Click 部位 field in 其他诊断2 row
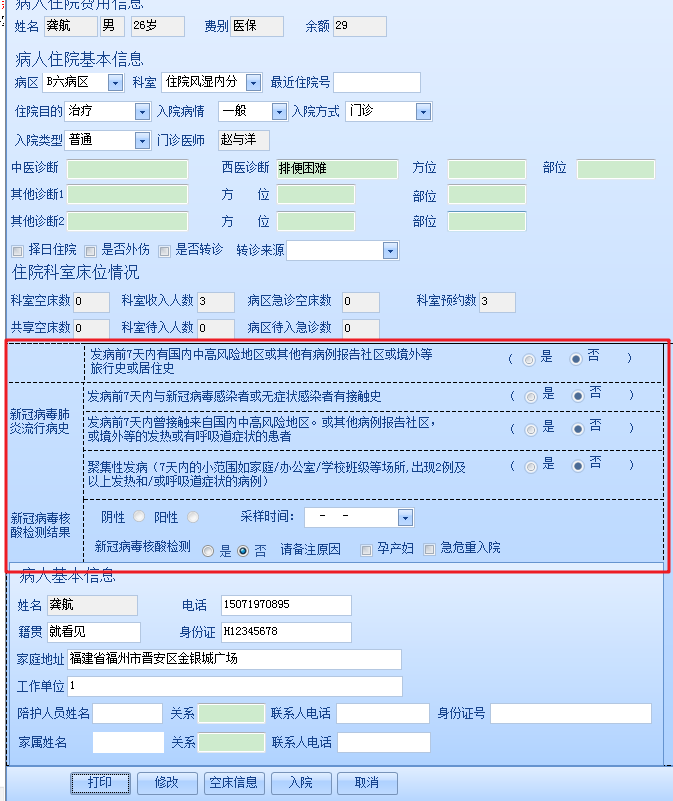The height and width of the screenshot is (801, 673). click(x=487, y=222)
